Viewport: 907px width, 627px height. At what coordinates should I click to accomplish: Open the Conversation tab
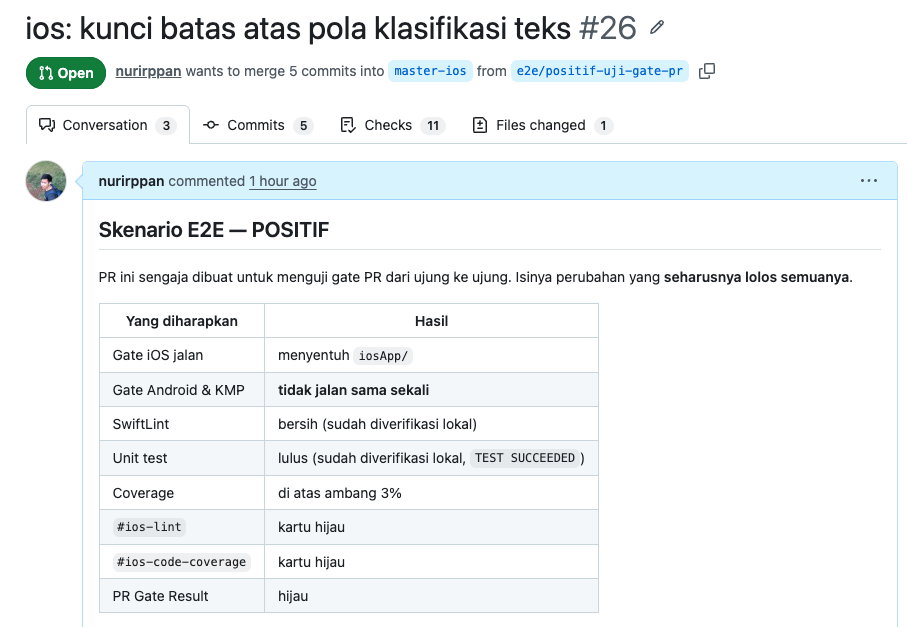[x=108, y=125]
